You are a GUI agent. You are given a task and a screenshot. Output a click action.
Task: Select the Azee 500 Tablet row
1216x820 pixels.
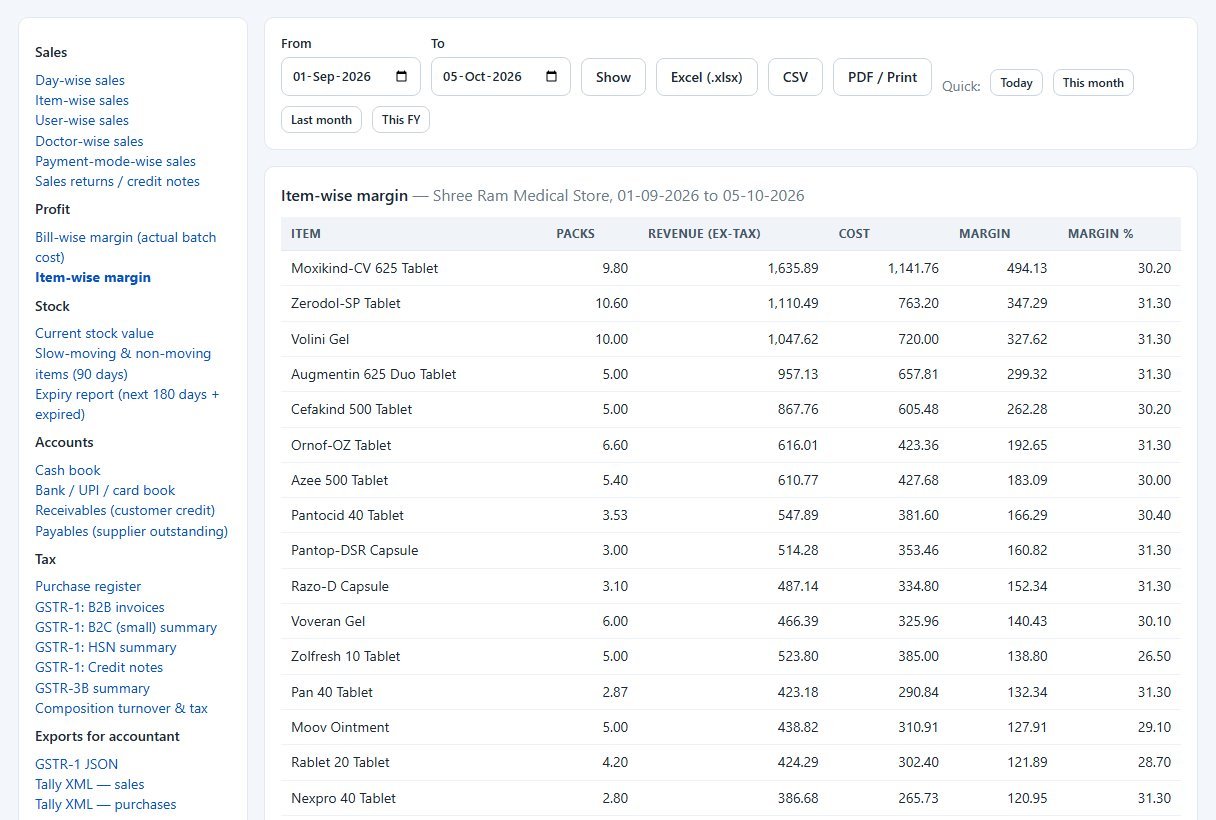(x=731, y=480)
